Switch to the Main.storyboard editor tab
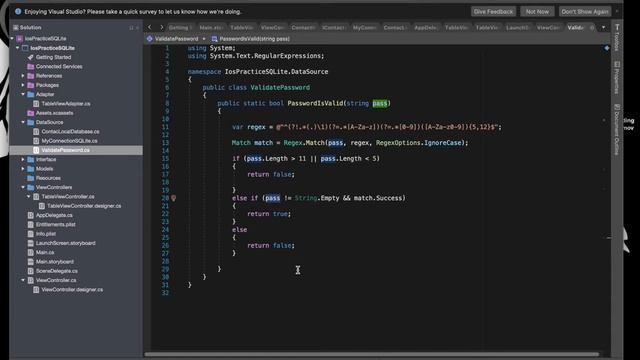 coord(211,28)
